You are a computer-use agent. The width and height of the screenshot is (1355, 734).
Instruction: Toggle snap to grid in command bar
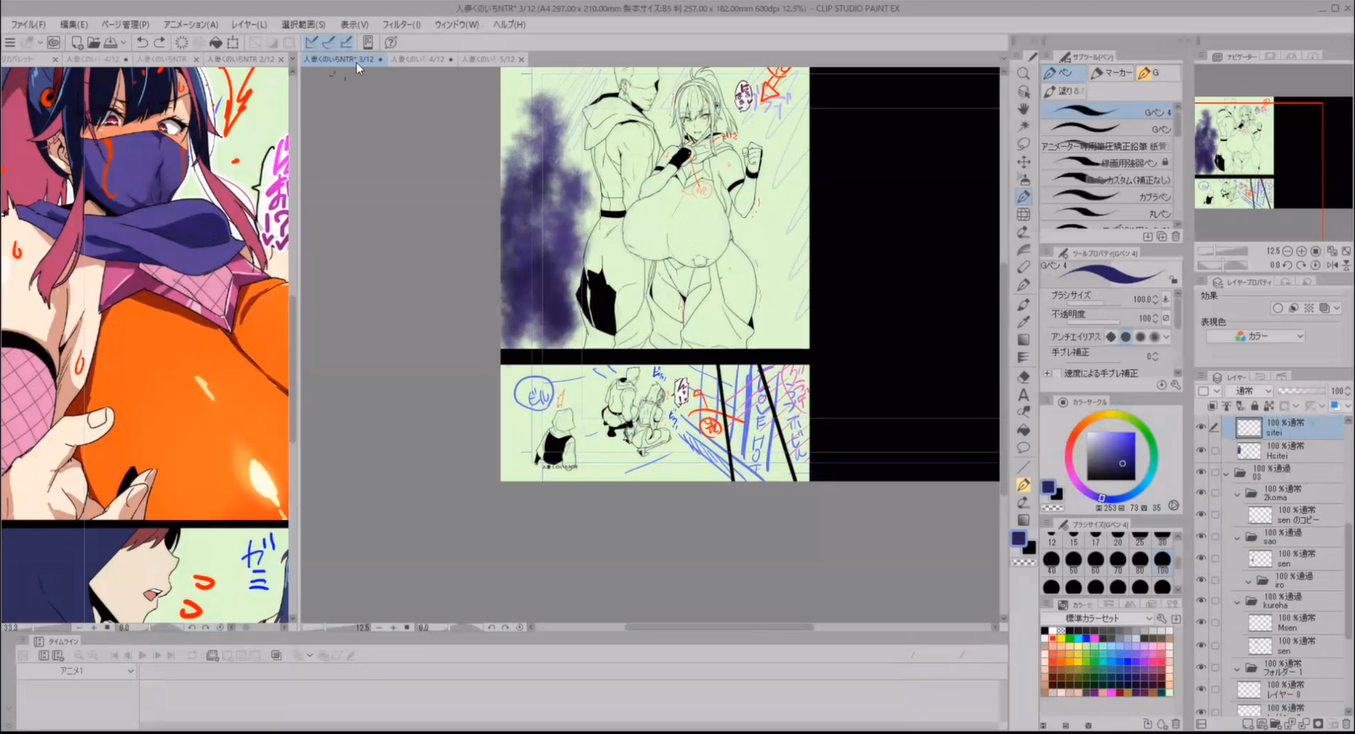pos(346,43)
